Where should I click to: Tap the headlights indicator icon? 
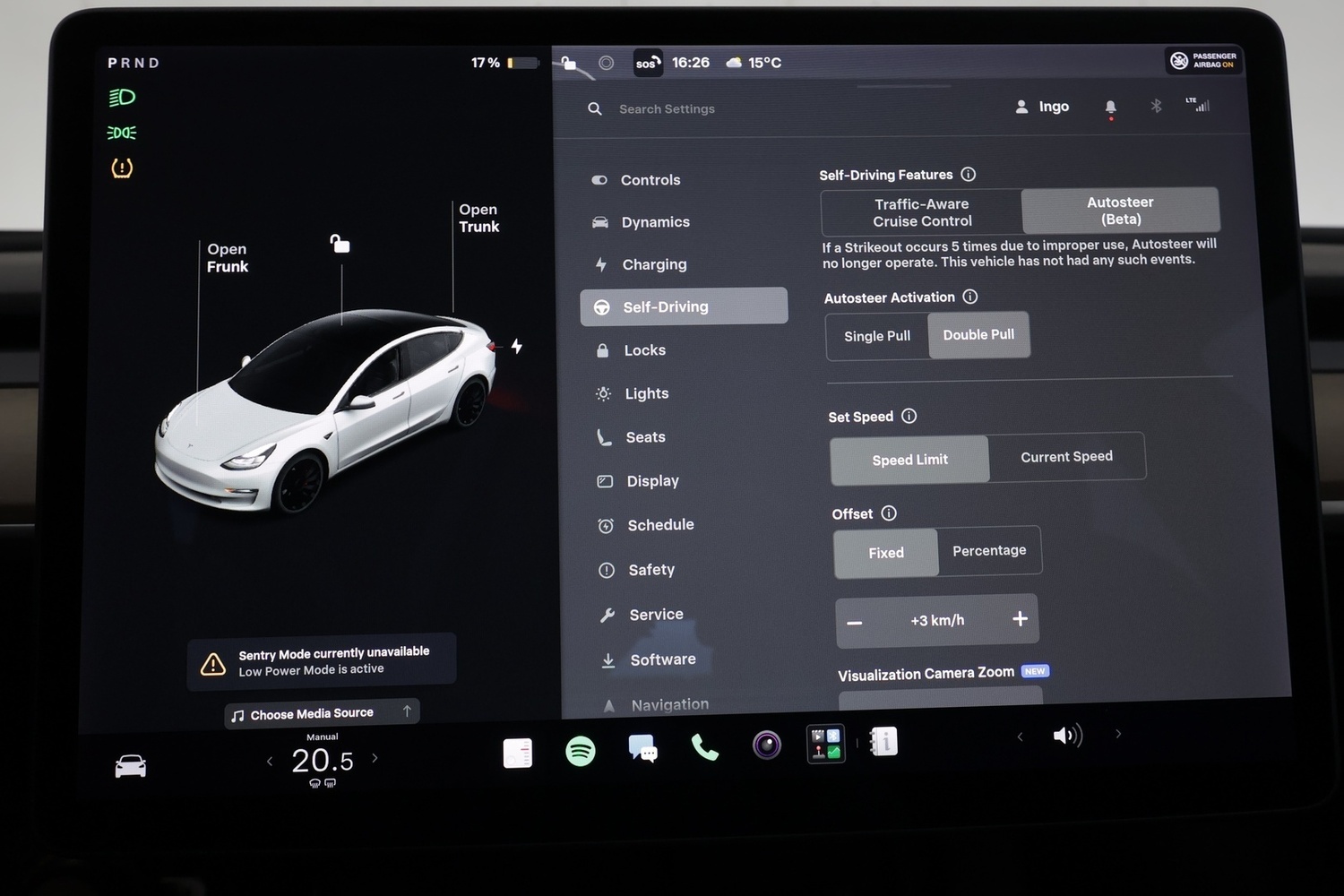click(x=122, y=98)
